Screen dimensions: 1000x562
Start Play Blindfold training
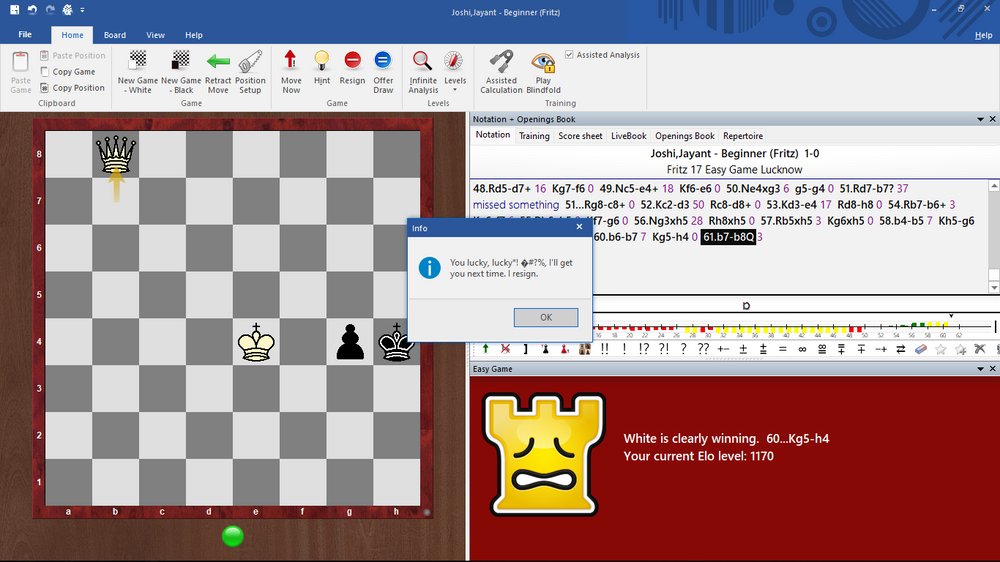(543, 72)
